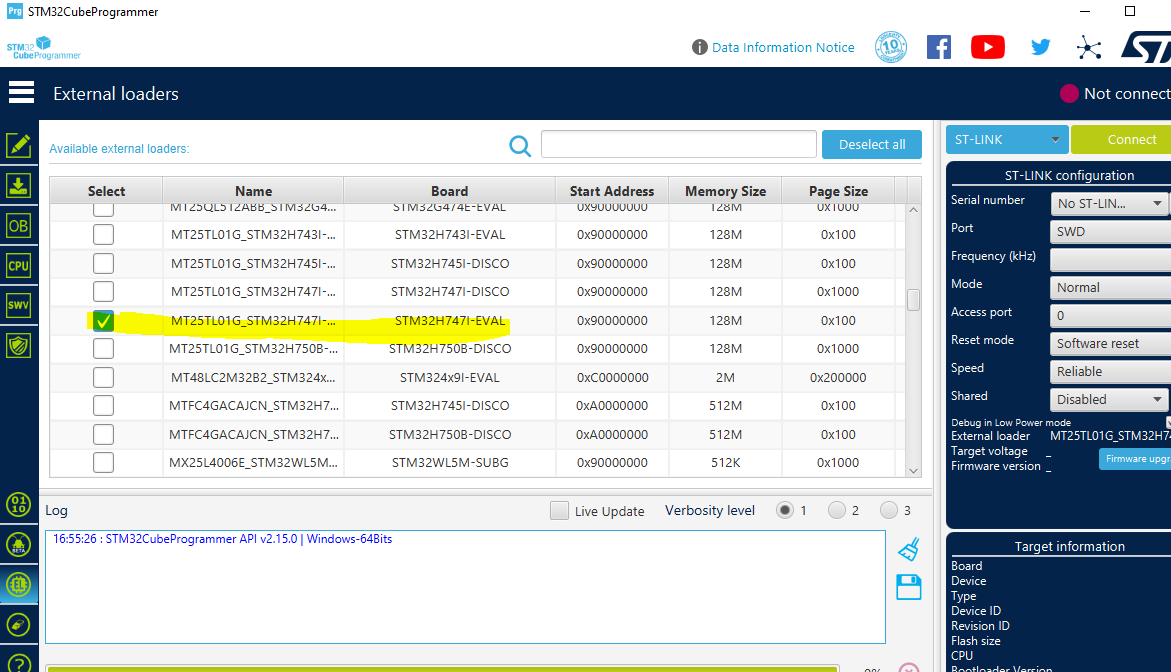Screen dimensions: 1171x672
Task: Open the Automation (robot BETA) sidebar icon
Action: (x=20, y=544)
